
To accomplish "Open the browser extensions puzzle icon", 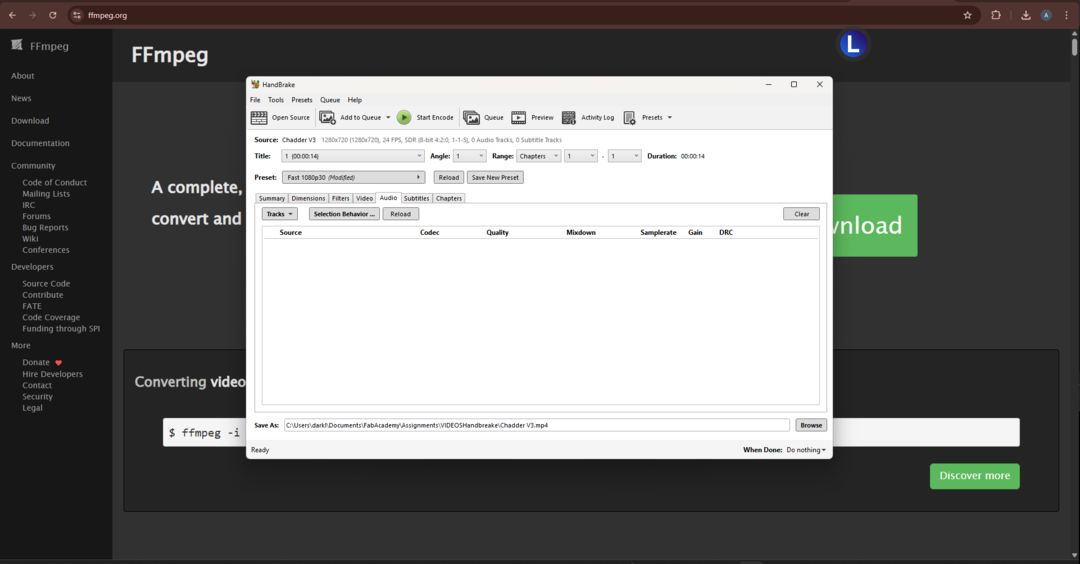I will [996, 15].
